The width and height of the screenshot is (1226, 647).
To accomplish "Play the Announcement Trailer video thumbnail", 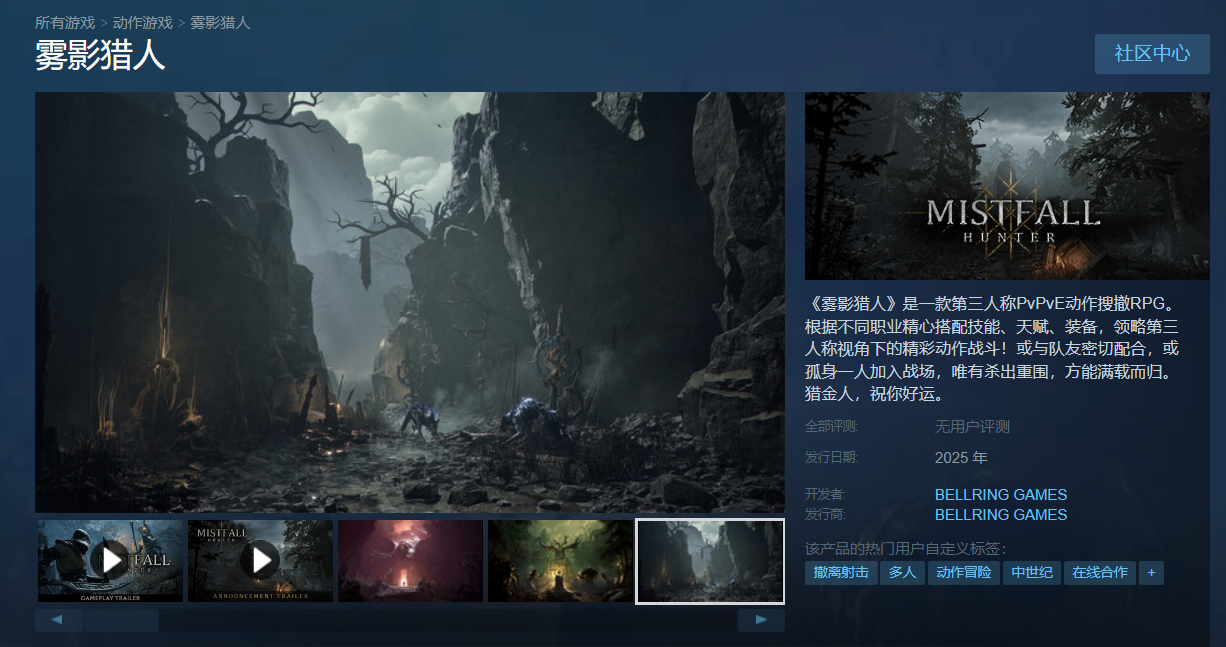I will (260, 560).
